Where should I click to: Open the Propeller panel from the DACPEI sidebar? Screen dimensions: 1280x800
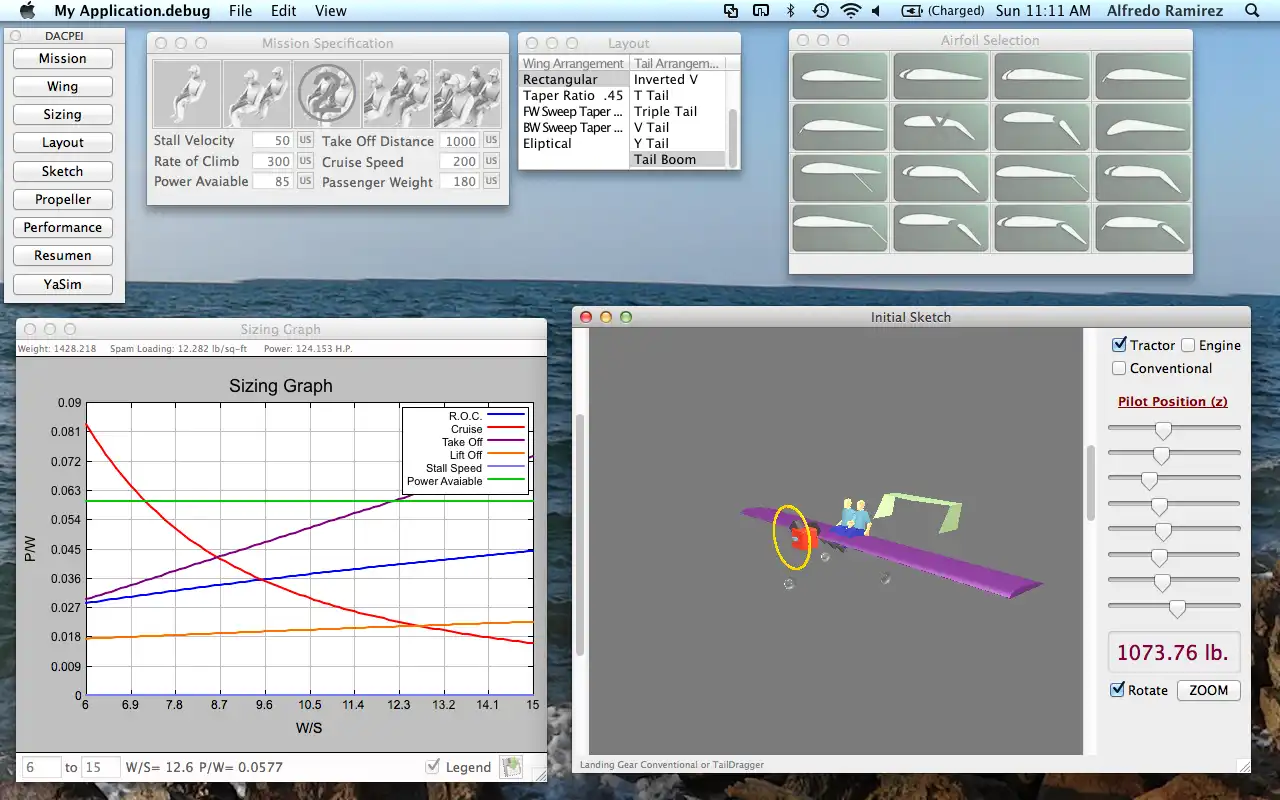pos(63,199)
